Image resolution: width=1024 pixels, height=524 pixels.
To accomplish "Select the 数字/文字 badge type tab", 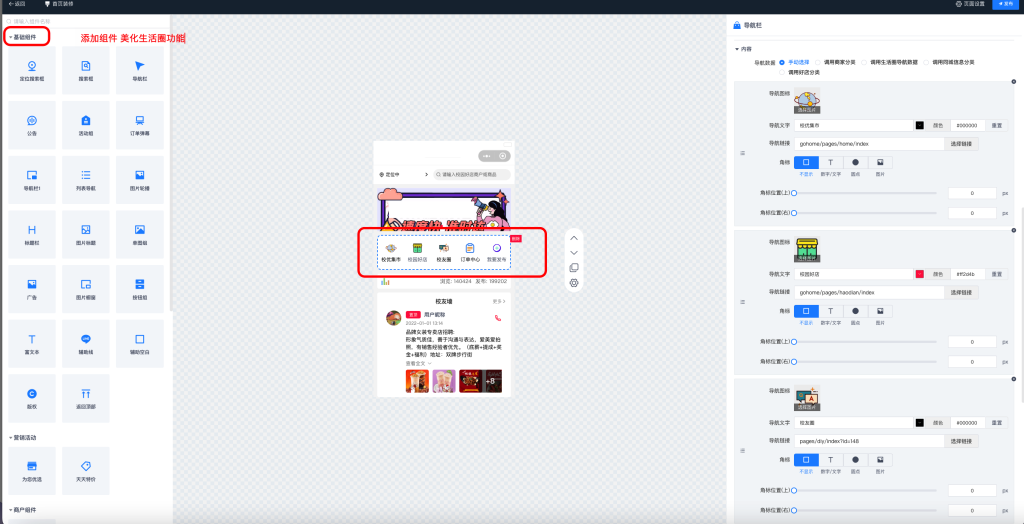I will point(830,162).
